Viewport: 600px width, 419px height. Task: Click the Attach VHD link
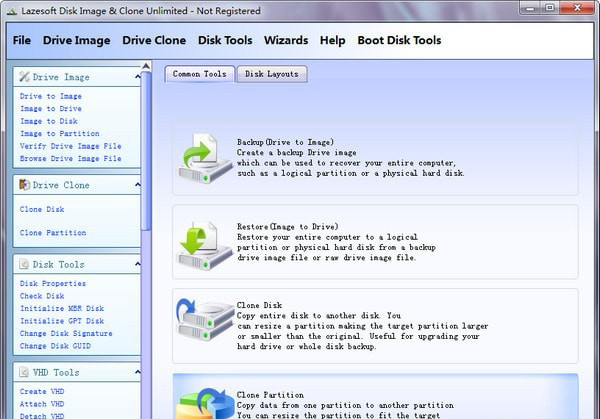[x=42, y=404]
